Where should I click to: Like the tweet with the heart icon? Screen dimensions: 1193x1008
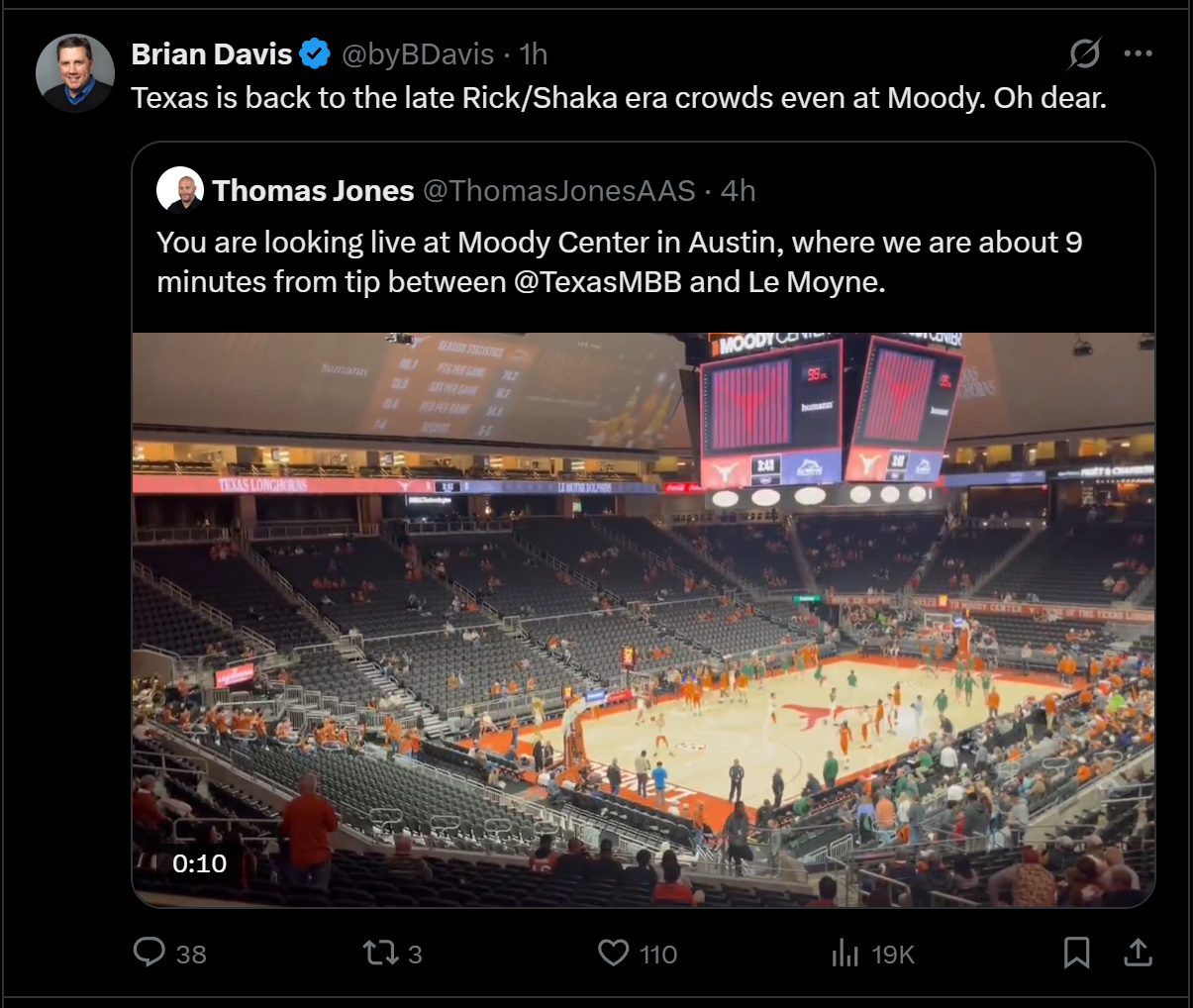coord(614,953)
